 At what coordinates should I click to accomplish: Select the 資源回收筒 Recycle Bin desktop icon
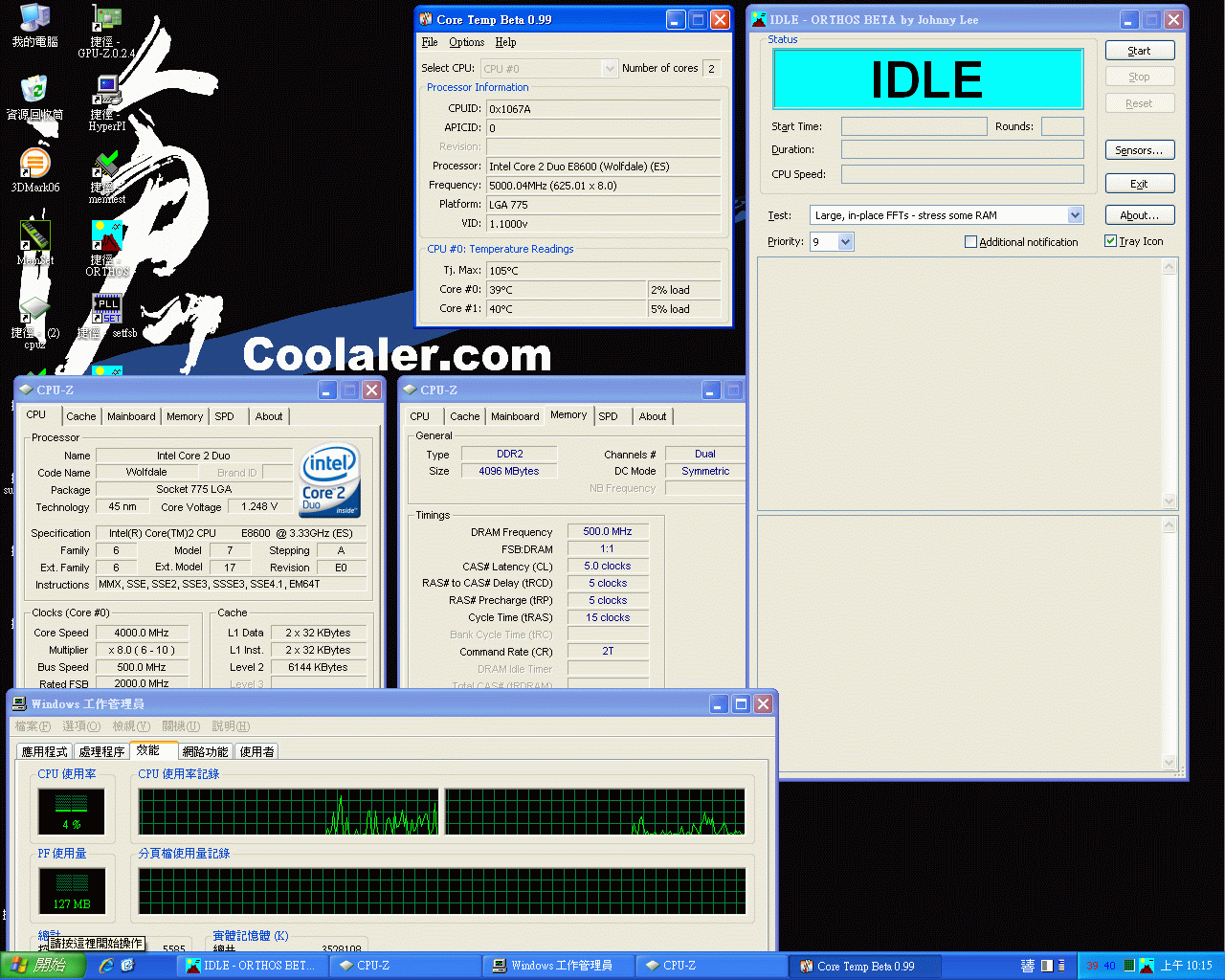34,98
